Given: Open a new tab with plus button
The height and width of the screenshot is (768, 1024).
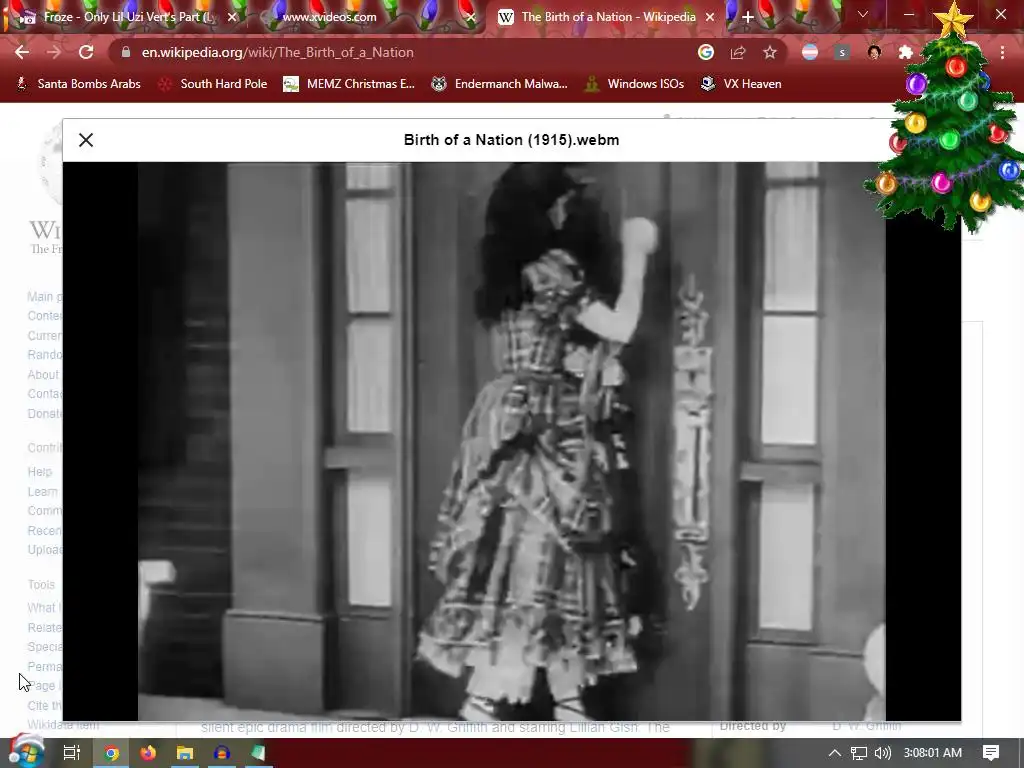Looking at the screenshot, I should (x=748, y=17).
